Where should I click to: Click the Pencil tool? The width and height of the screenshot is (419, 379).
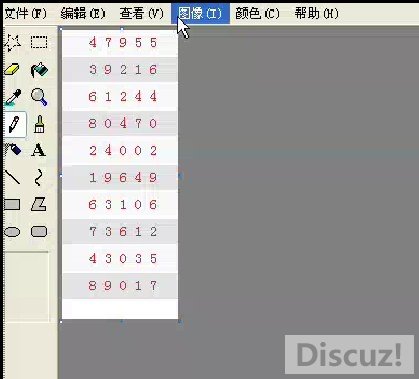click(x=14, y=124)
